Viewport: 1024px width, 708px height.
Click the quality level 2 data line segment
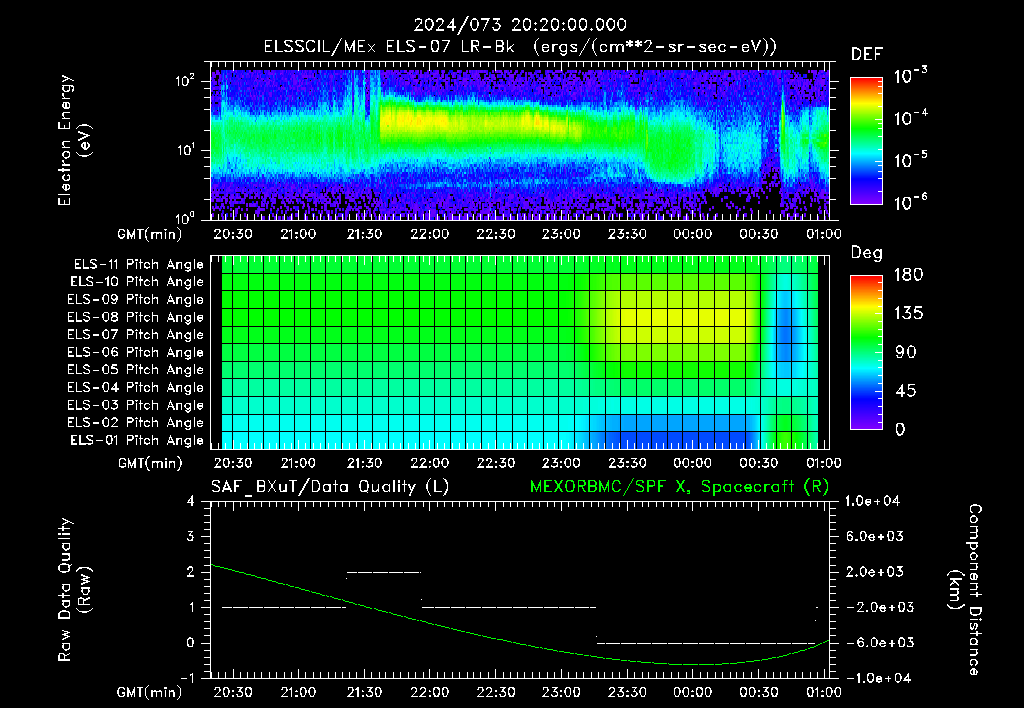point(383,572)
